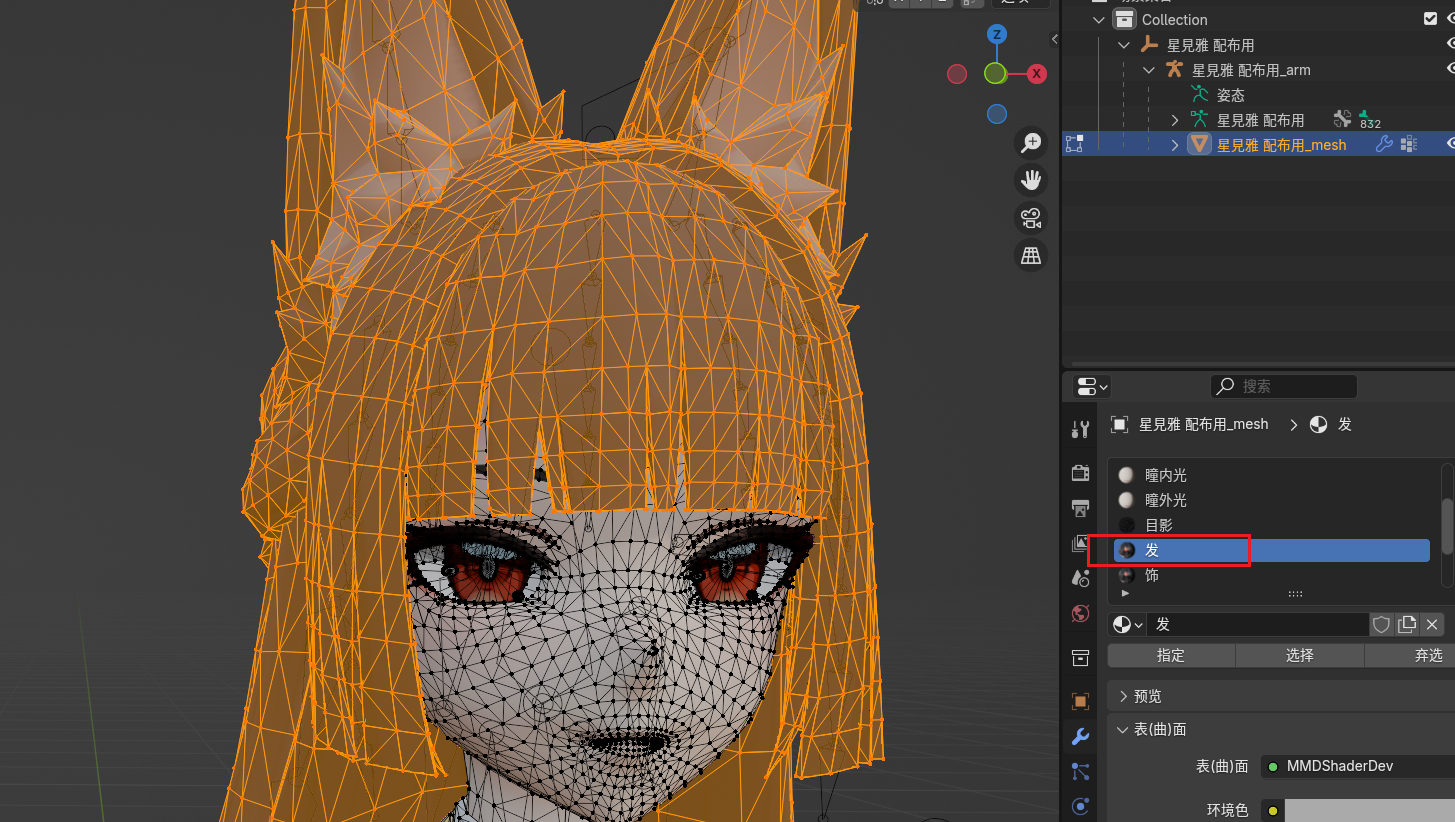The image size is (1455, 822).
Task: Toggle the camera view icon
Action: [1030, 218]
